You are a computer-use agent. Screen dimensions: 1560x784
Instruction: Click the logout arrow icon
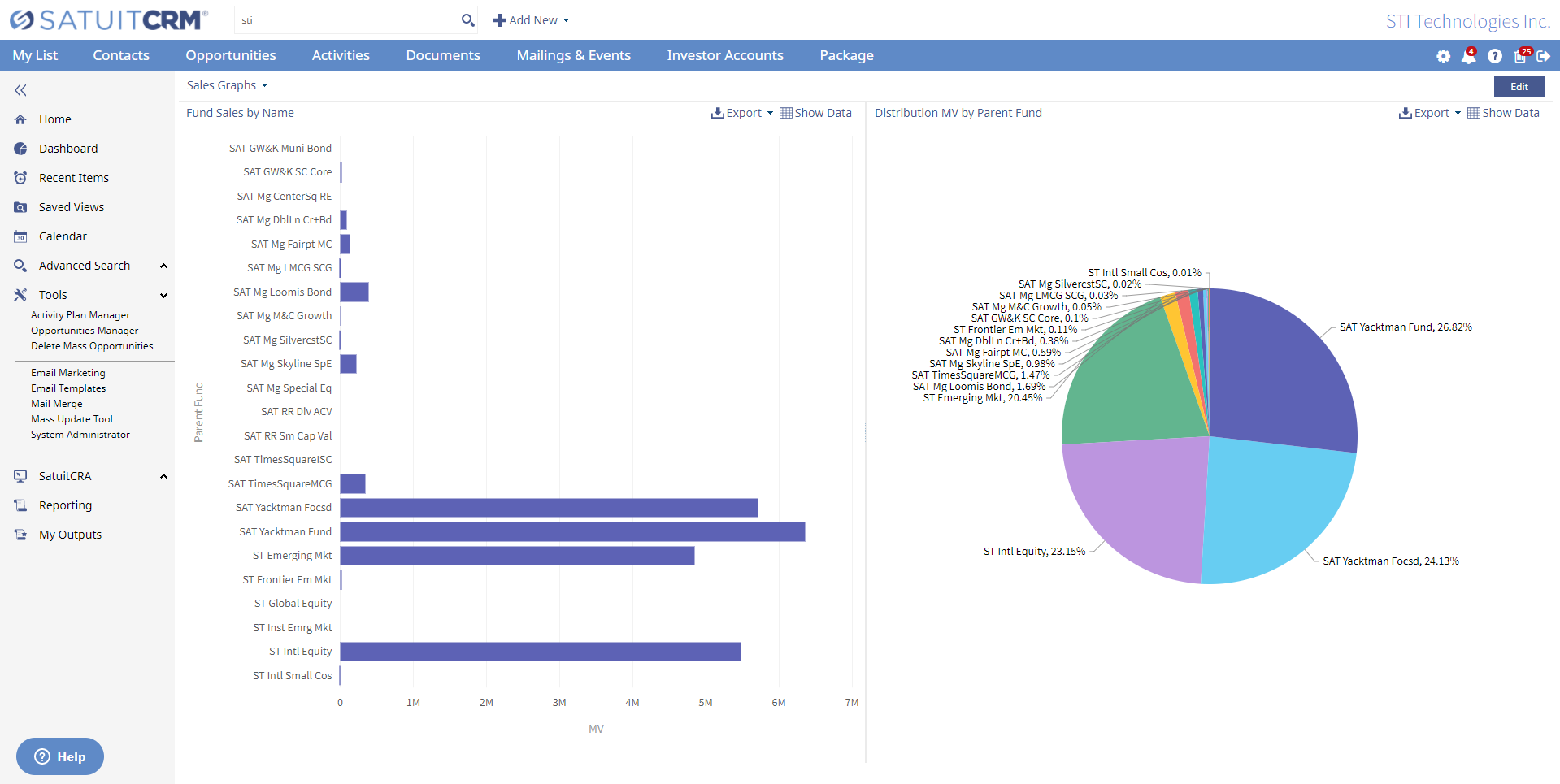click(x=1544, y=56)
